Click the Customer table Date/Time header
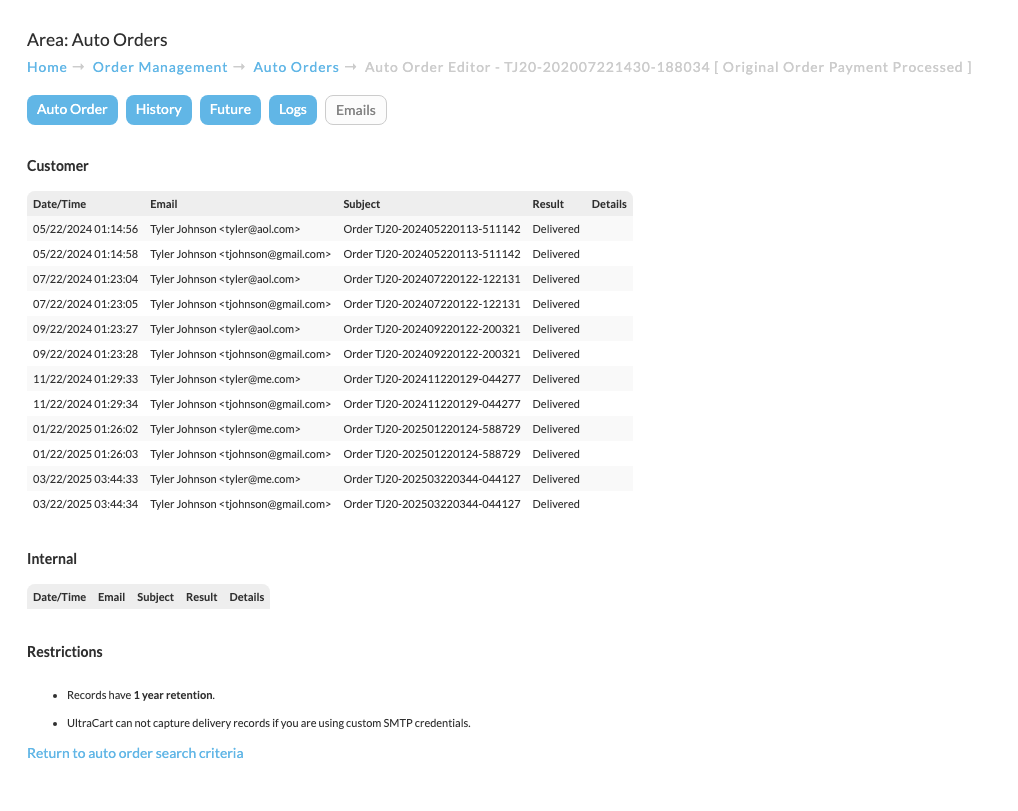 [x=59, y=204]
